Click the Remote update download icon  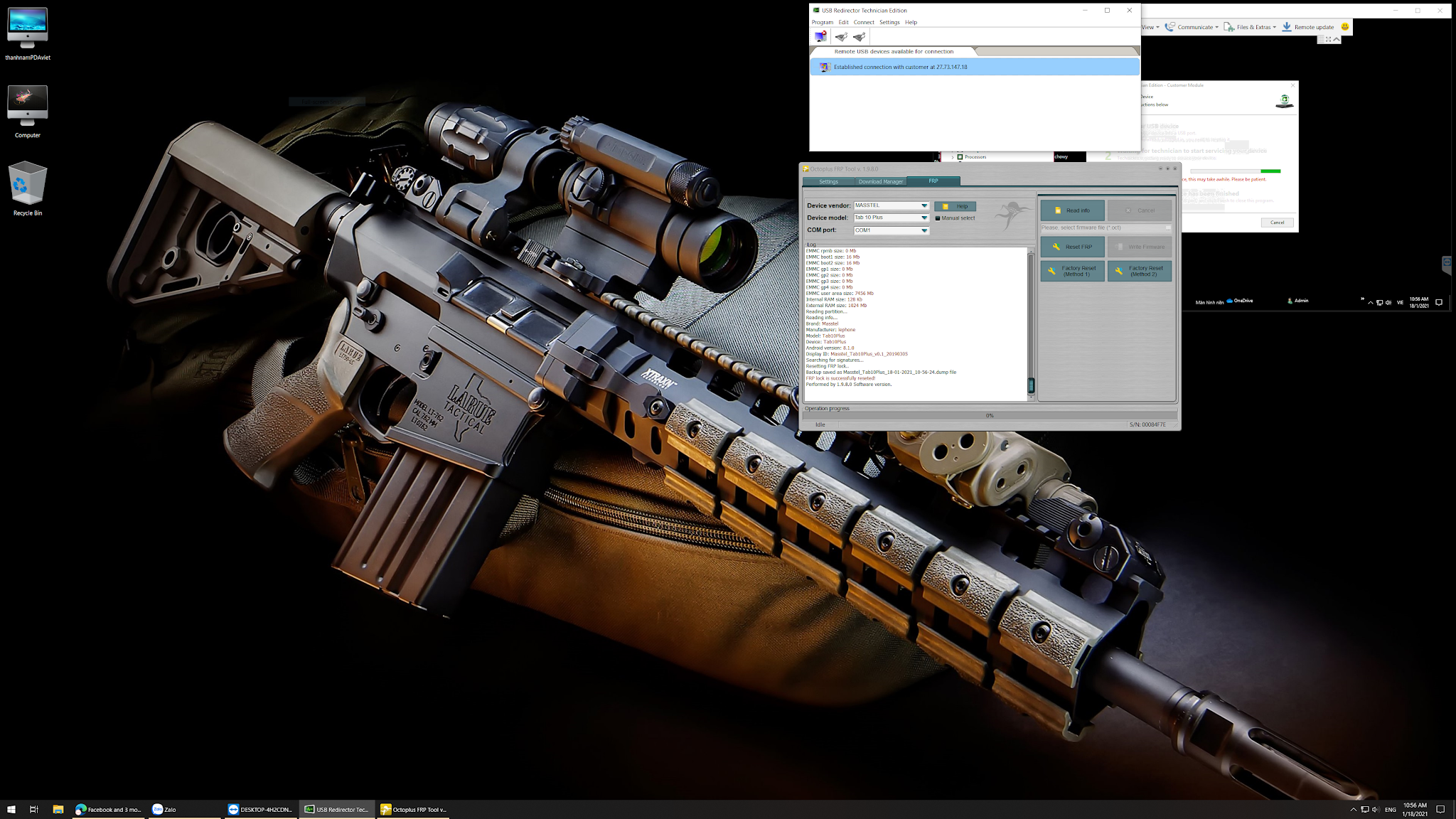pos(1287,27)
